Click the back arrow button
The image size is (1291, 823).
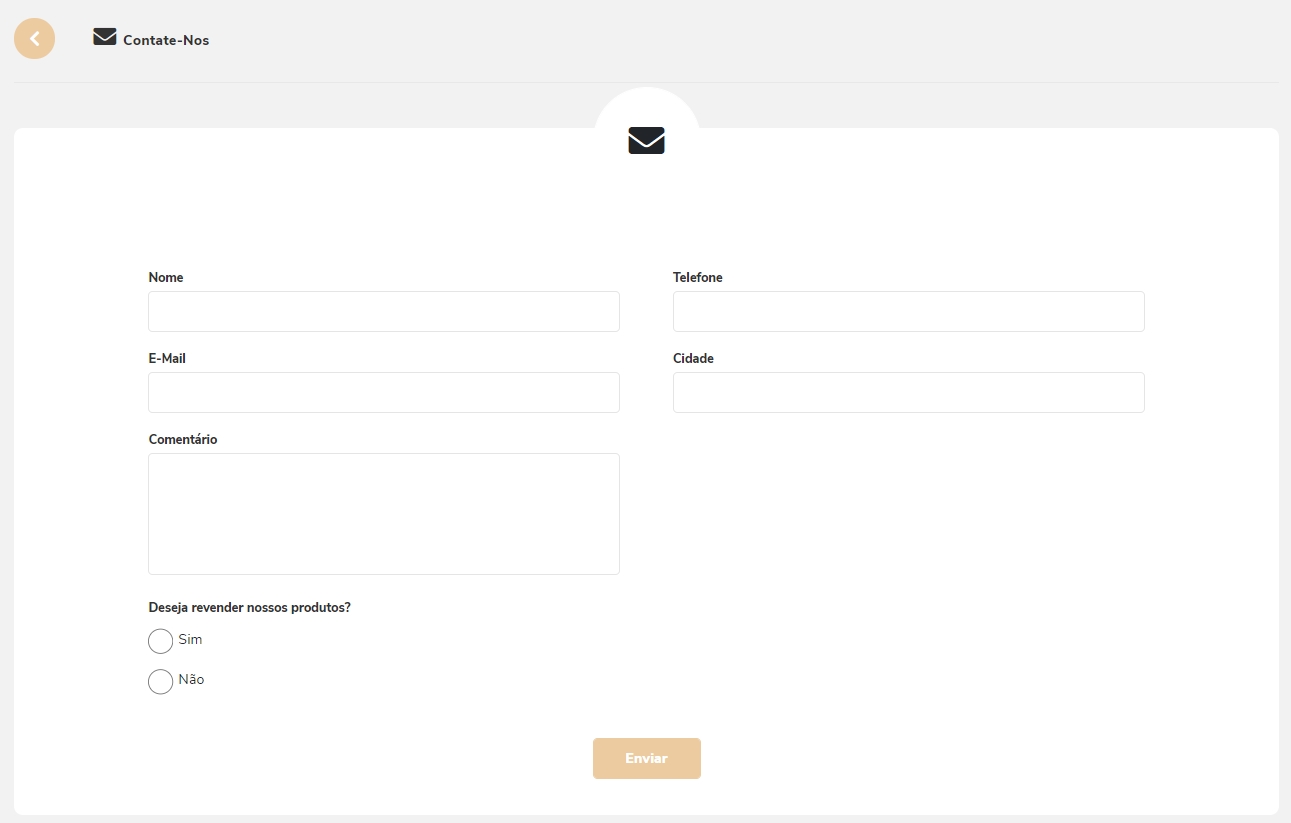click(34, 39)
